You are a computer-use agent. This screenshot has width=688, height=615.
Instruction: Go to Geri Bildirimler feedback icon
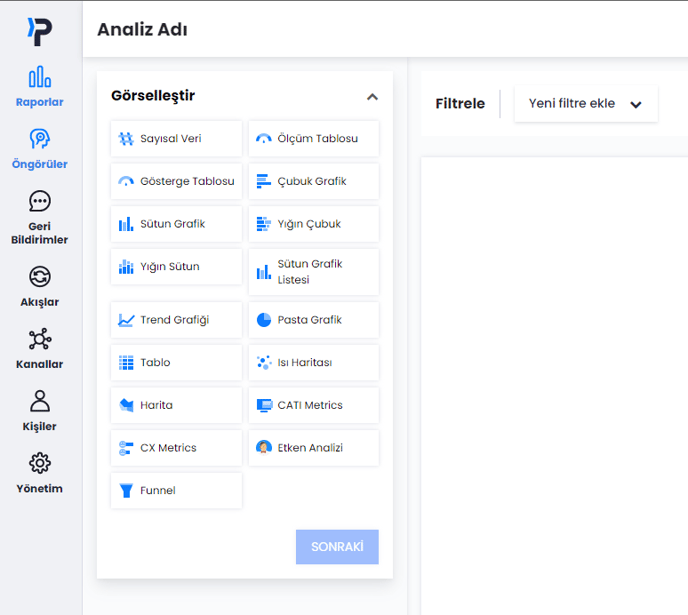40,201
